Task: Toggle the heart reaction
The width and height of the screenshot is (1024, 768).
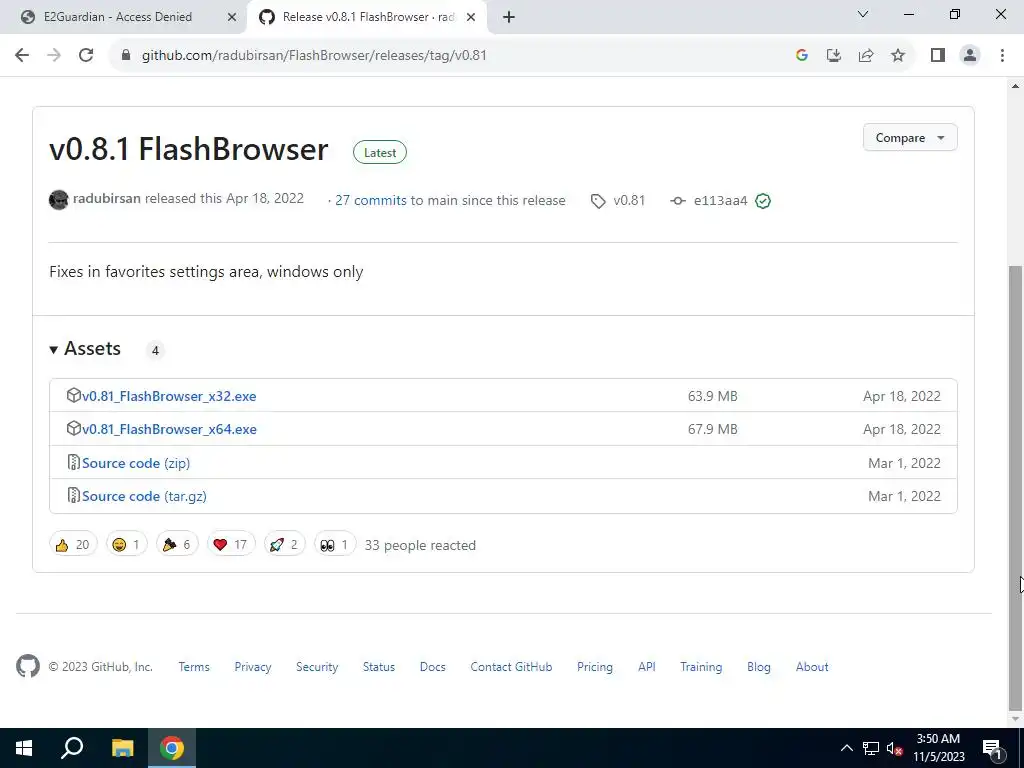Action: (231, 544)
